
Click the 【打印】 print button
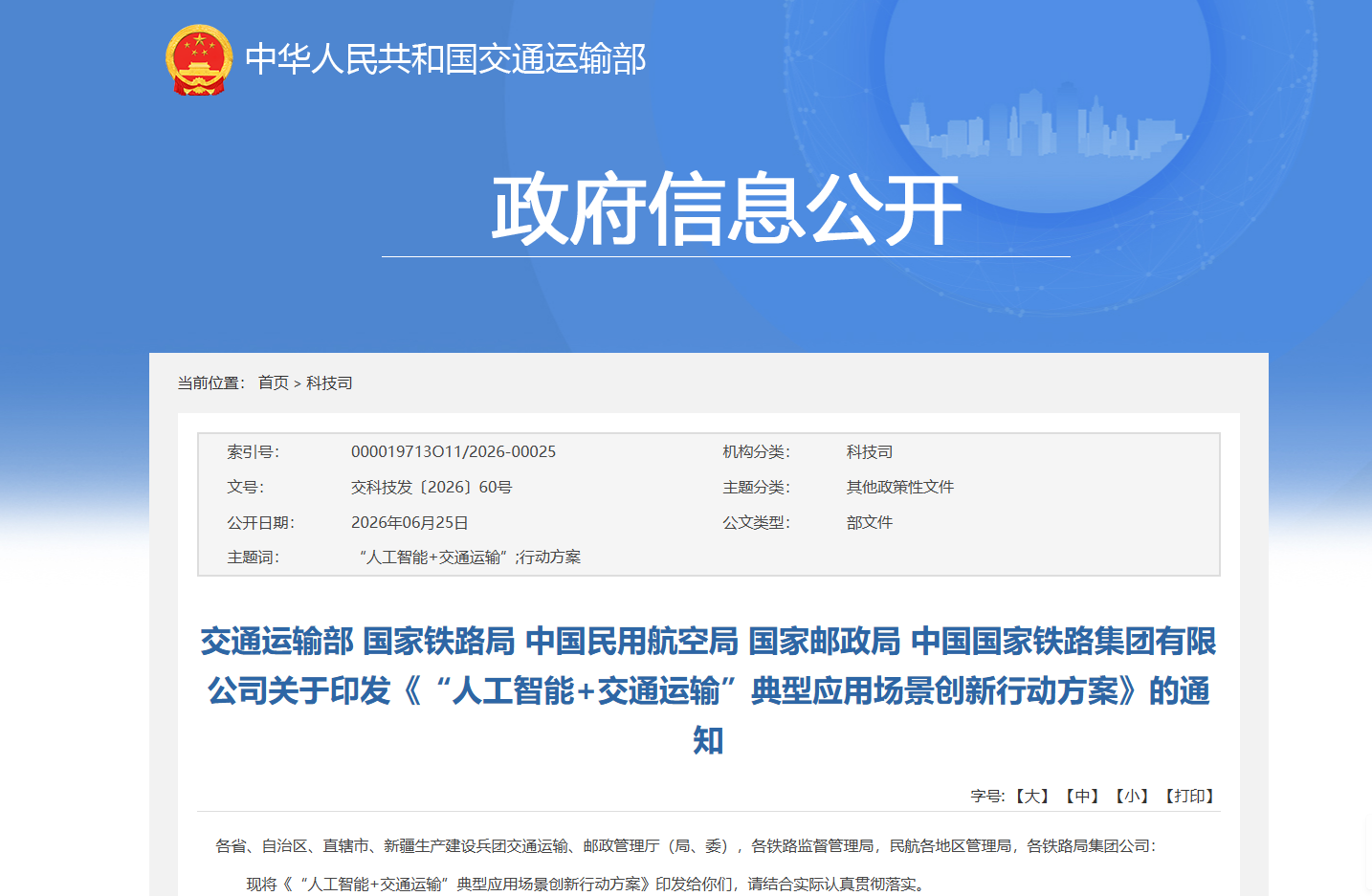point(1189,796)
